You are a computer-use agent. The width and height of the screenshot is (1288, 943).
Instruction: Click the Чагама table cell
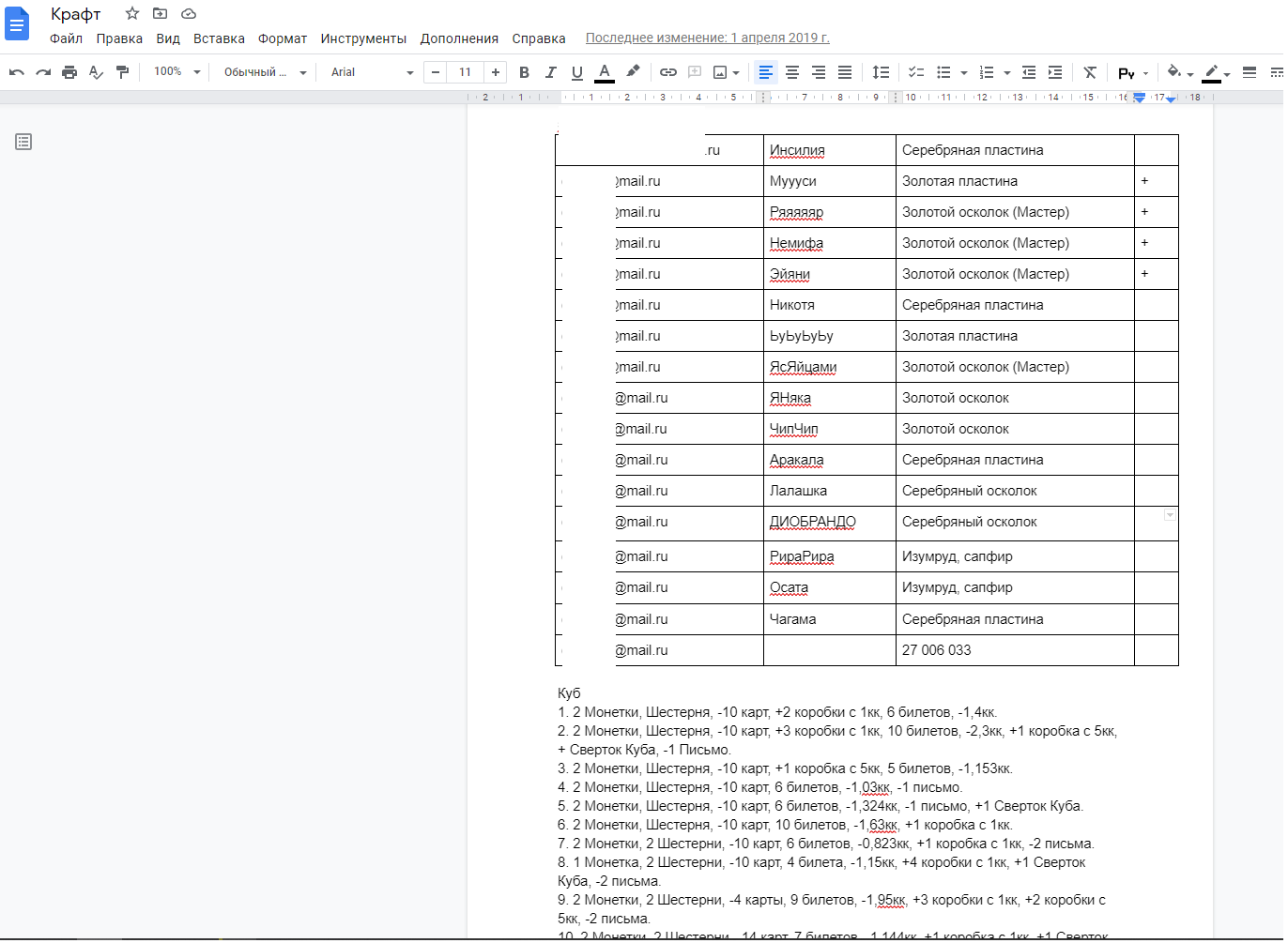(830, 619)
